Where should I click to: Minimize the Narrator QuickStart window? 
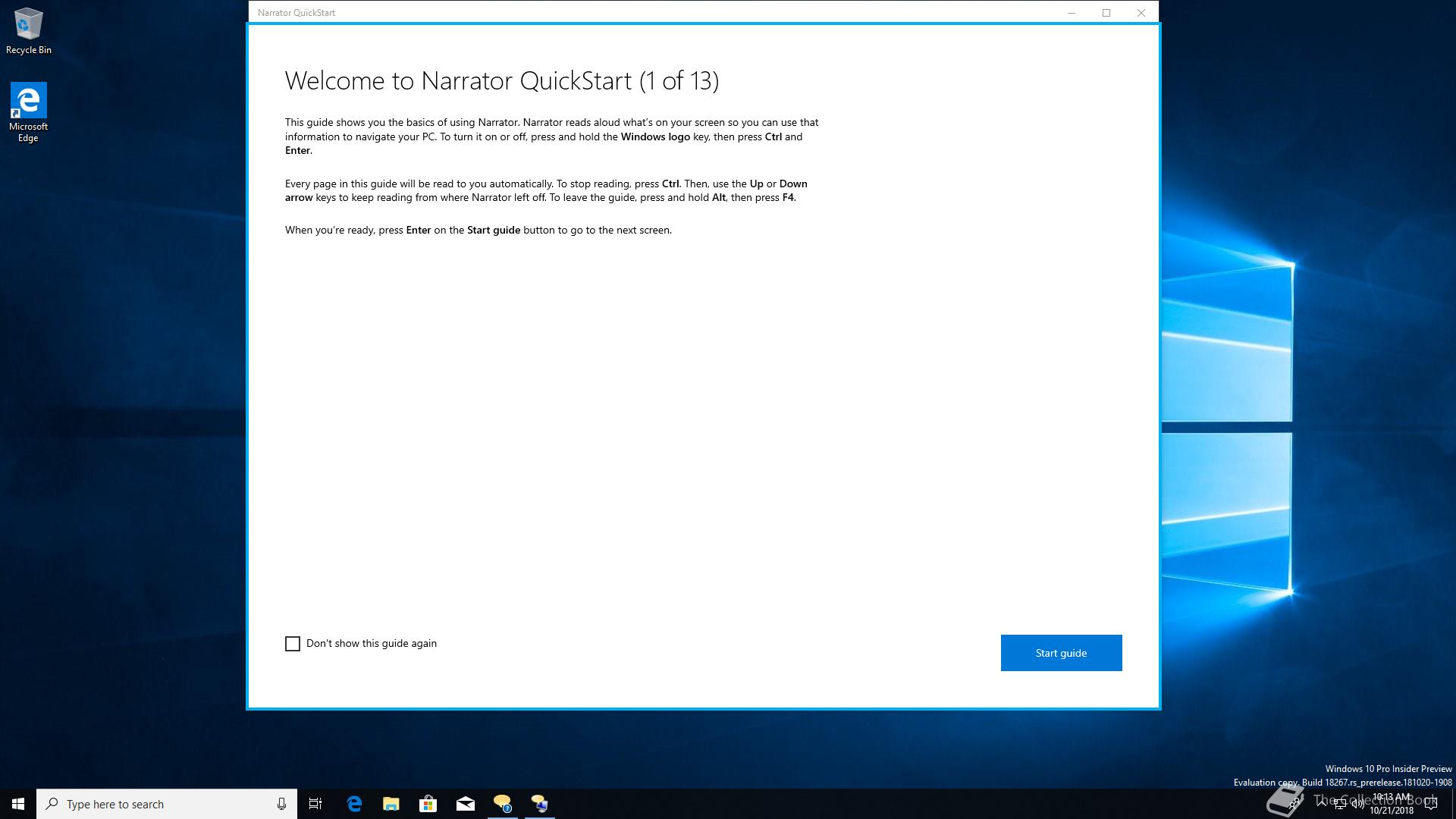[1072, 12]
